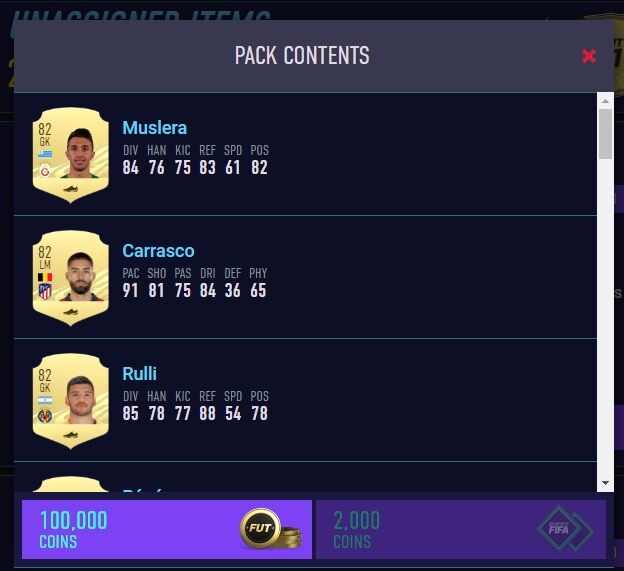The height and width of the screenshot is (571, 624).
Task: Click Belgium flag on Carrasco card
Action: click(x=45, y=277)
